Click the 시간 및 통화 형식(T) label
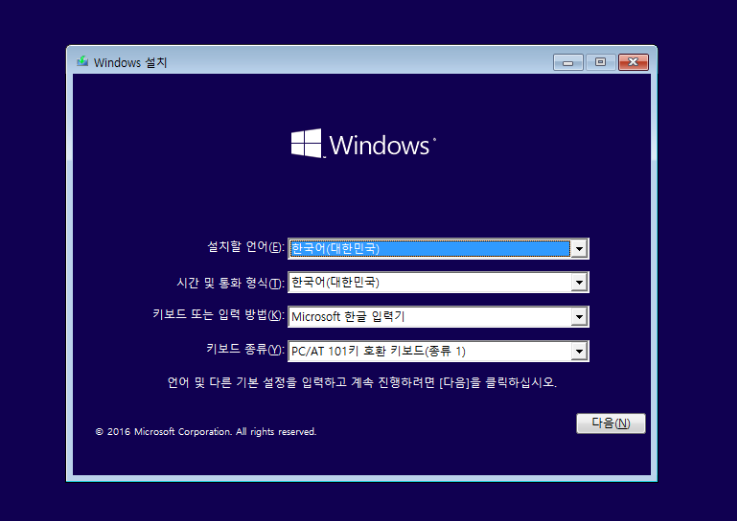Viewport: 737px width, 521px height. coord(229,283)
